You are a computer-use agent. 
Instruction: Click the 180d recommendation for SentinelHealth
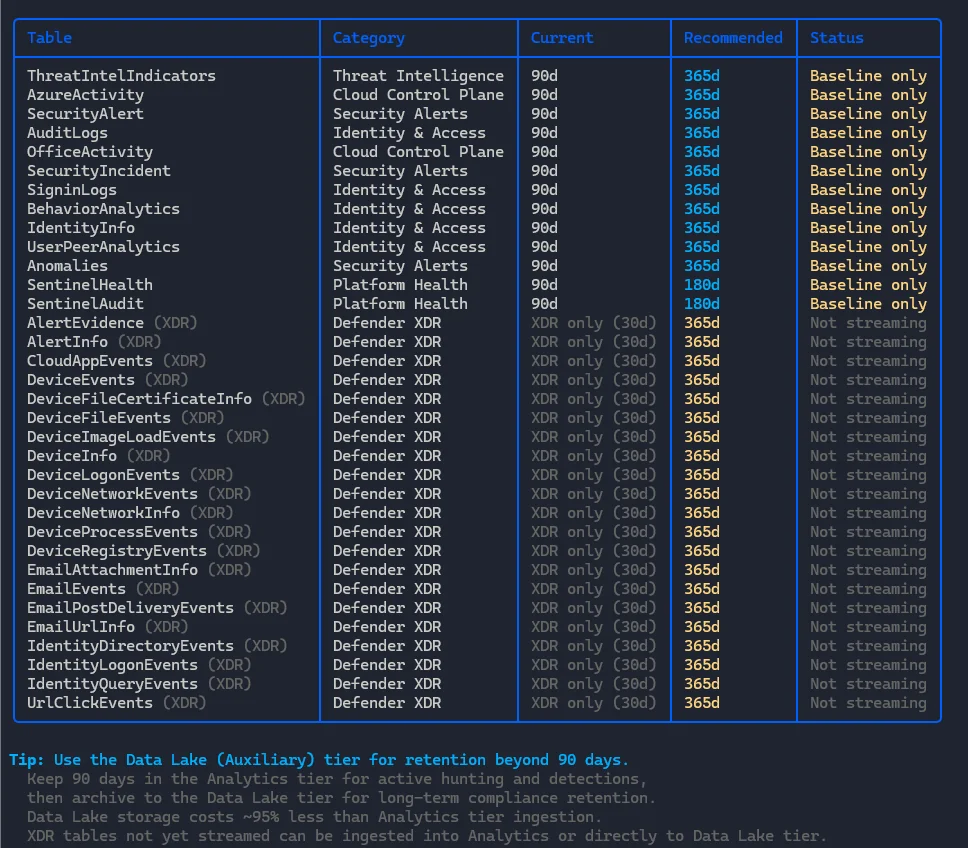pos(701,285)
